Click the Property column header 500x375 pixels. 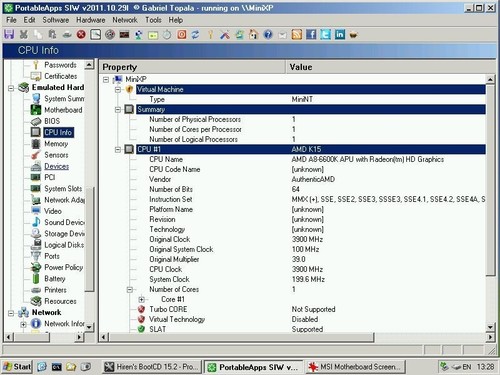[x=192, y=67]
